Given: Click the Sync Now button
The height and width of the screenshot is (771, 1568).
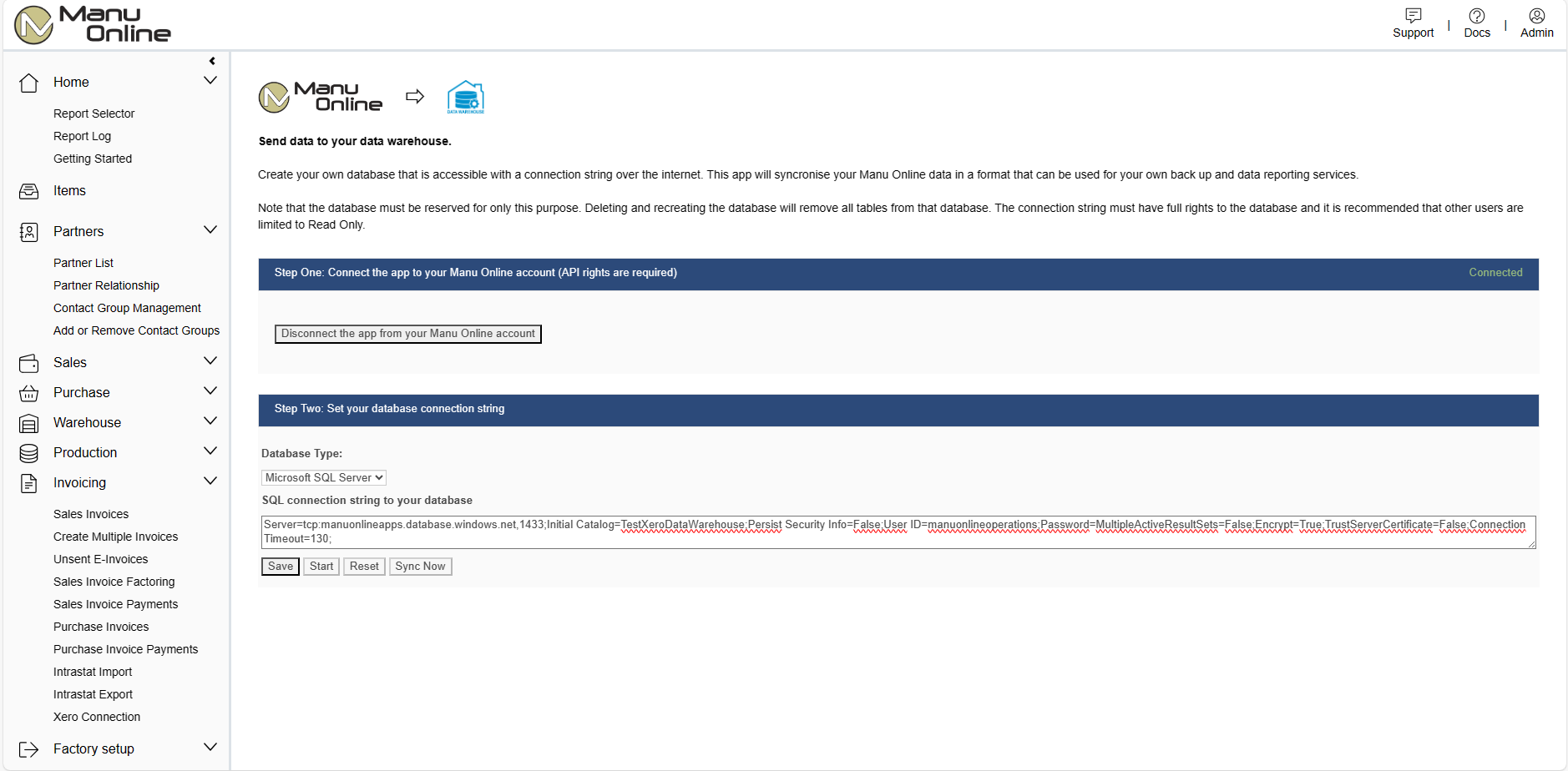Looking at the screenshot, I should (x=420, y=567).
